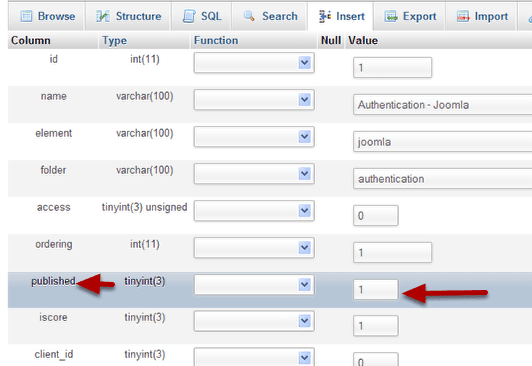Screen dimensions: 532x366
Task: Open Function dropdown for name row
Action: [x=254, y=100]
